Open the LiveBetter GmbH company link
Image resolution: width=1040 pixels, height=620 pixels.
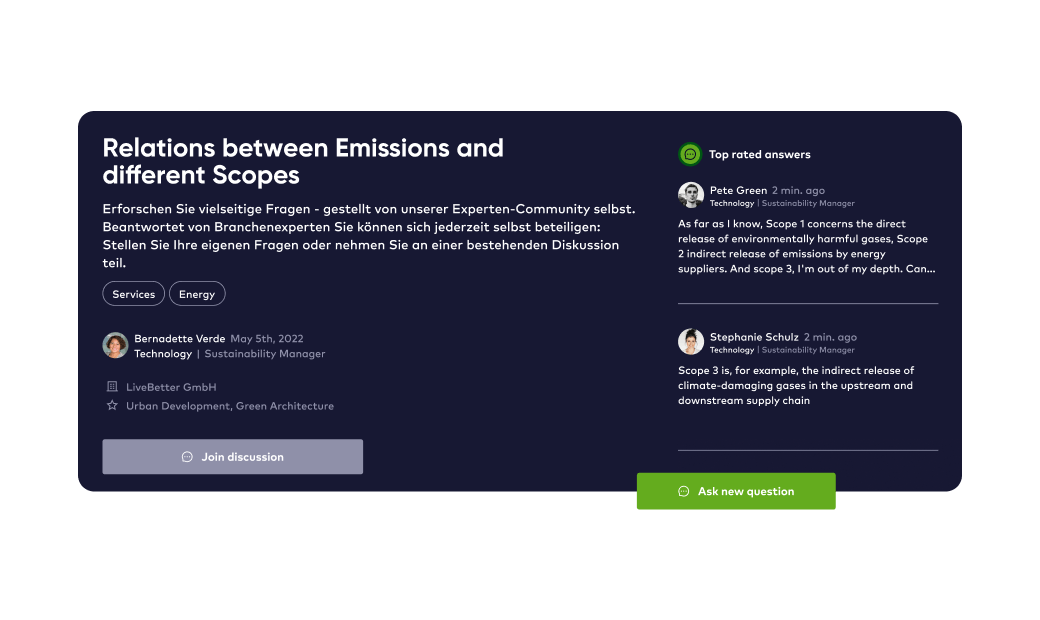tap(171, 387)
